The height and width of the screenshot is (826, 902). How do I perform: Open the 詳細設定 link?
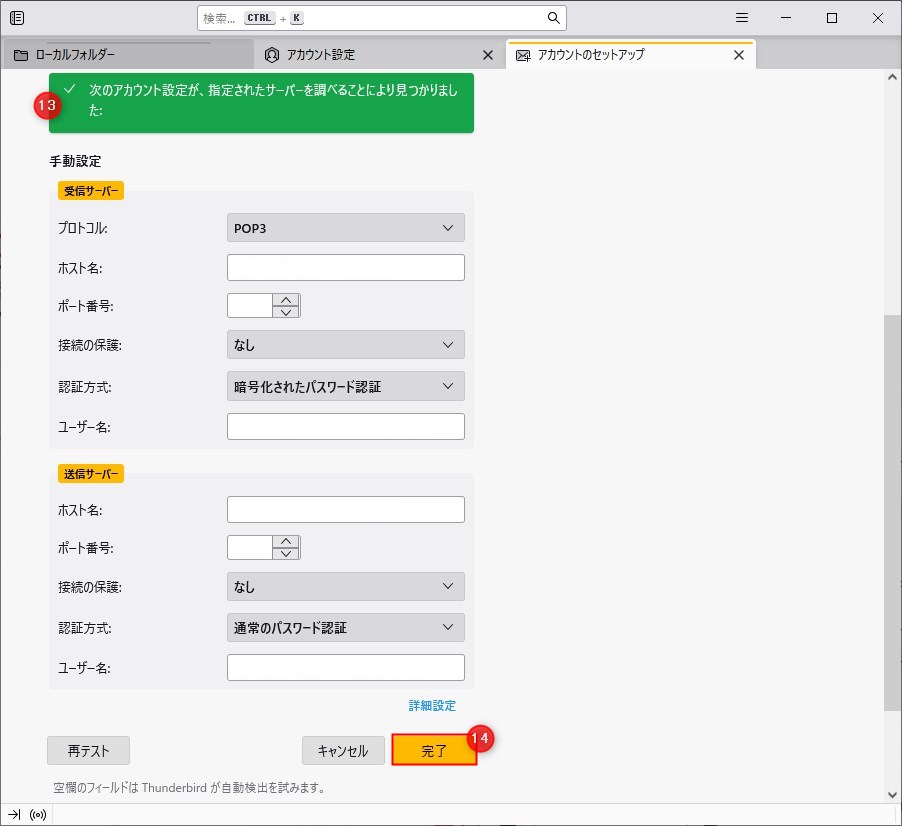432,706
